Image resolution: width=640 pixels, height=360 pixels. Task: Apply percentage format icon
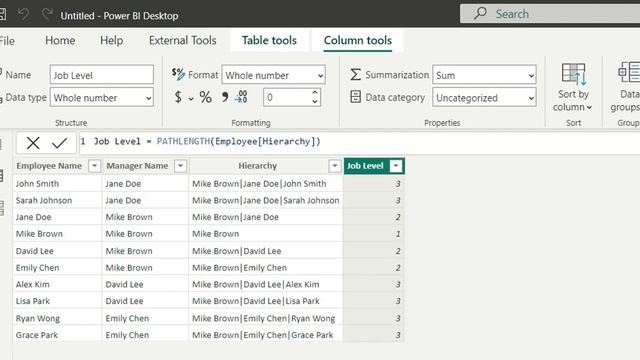point(205,97)
